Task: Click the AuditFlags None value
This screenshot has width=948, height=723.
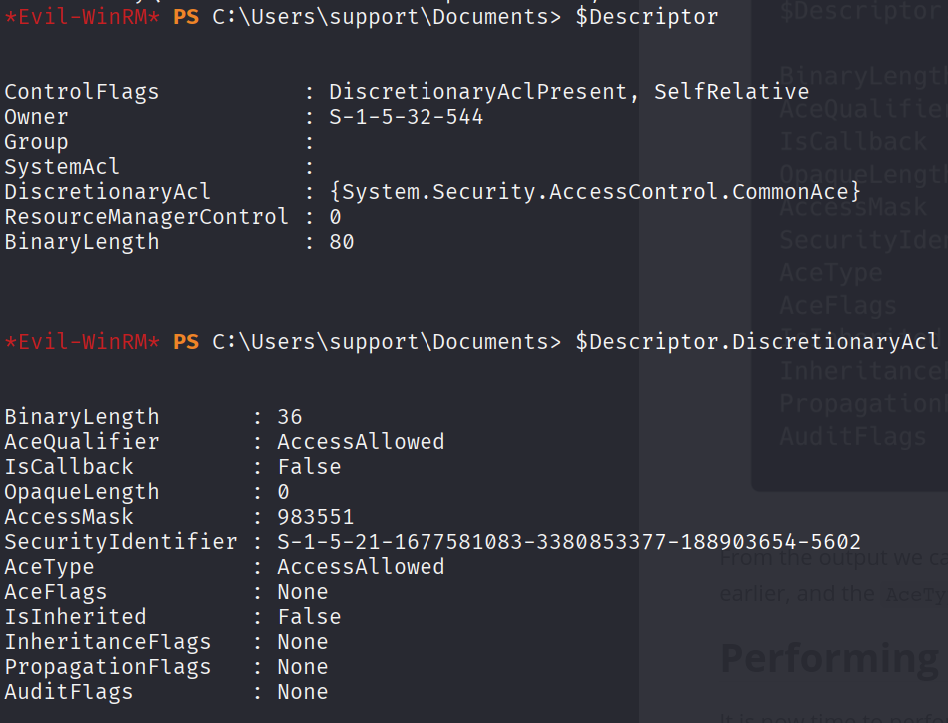Action: [303, 692]
